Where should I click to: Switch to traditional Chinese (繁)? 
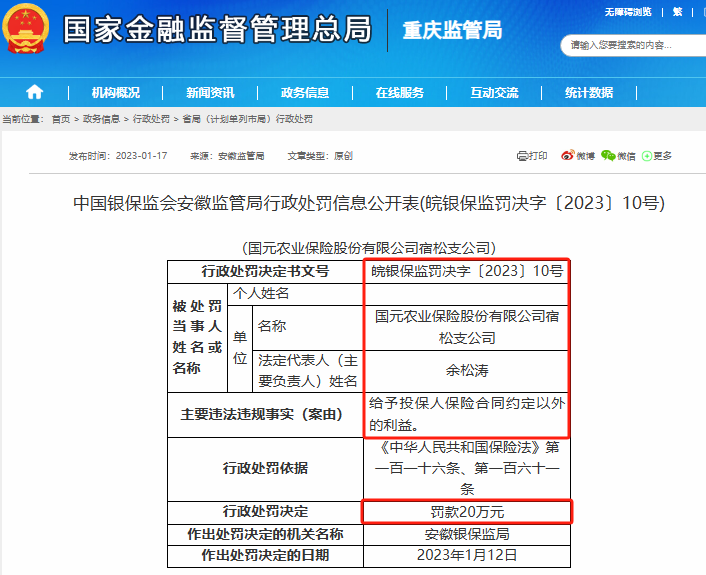tap(677, 12)
